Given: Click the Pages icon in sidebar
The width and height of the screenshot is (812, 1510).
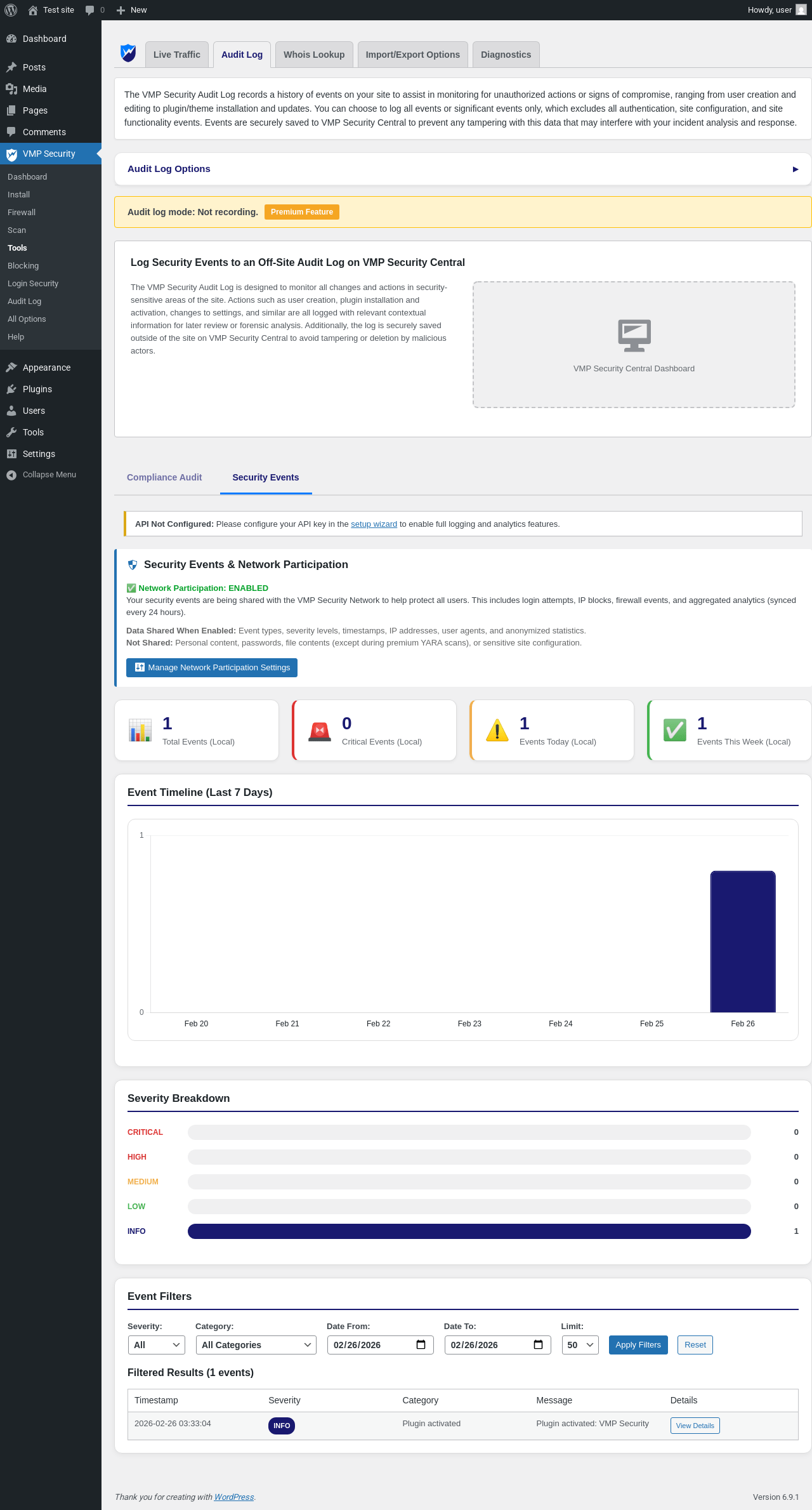Looking at the screenshot, I should 11,110.
